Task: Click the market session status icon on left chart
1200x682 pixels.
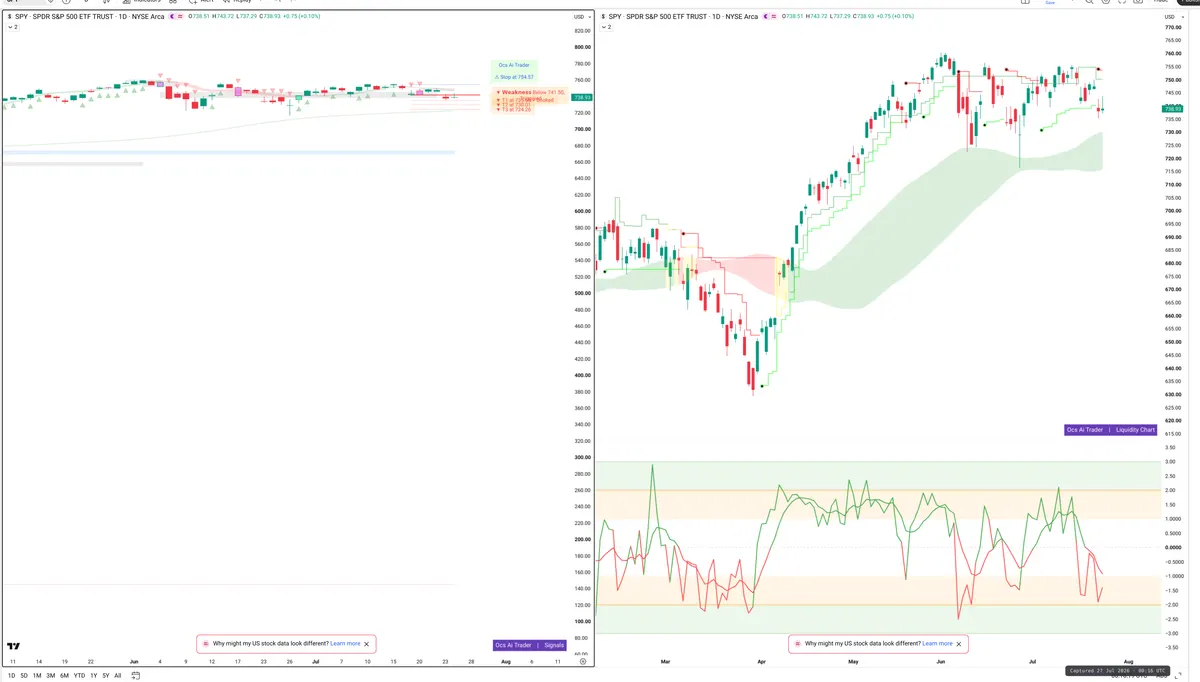Action: [172, 17]
